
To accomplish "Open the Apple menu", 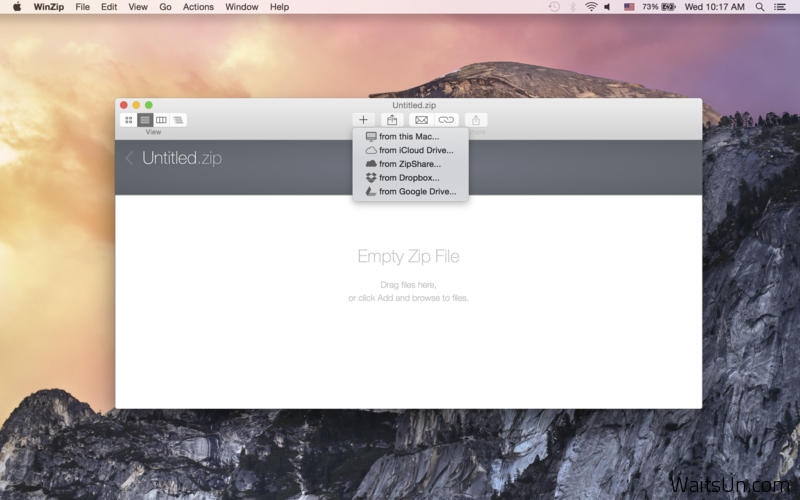I will pyautogui.click(x=17, y=7).
